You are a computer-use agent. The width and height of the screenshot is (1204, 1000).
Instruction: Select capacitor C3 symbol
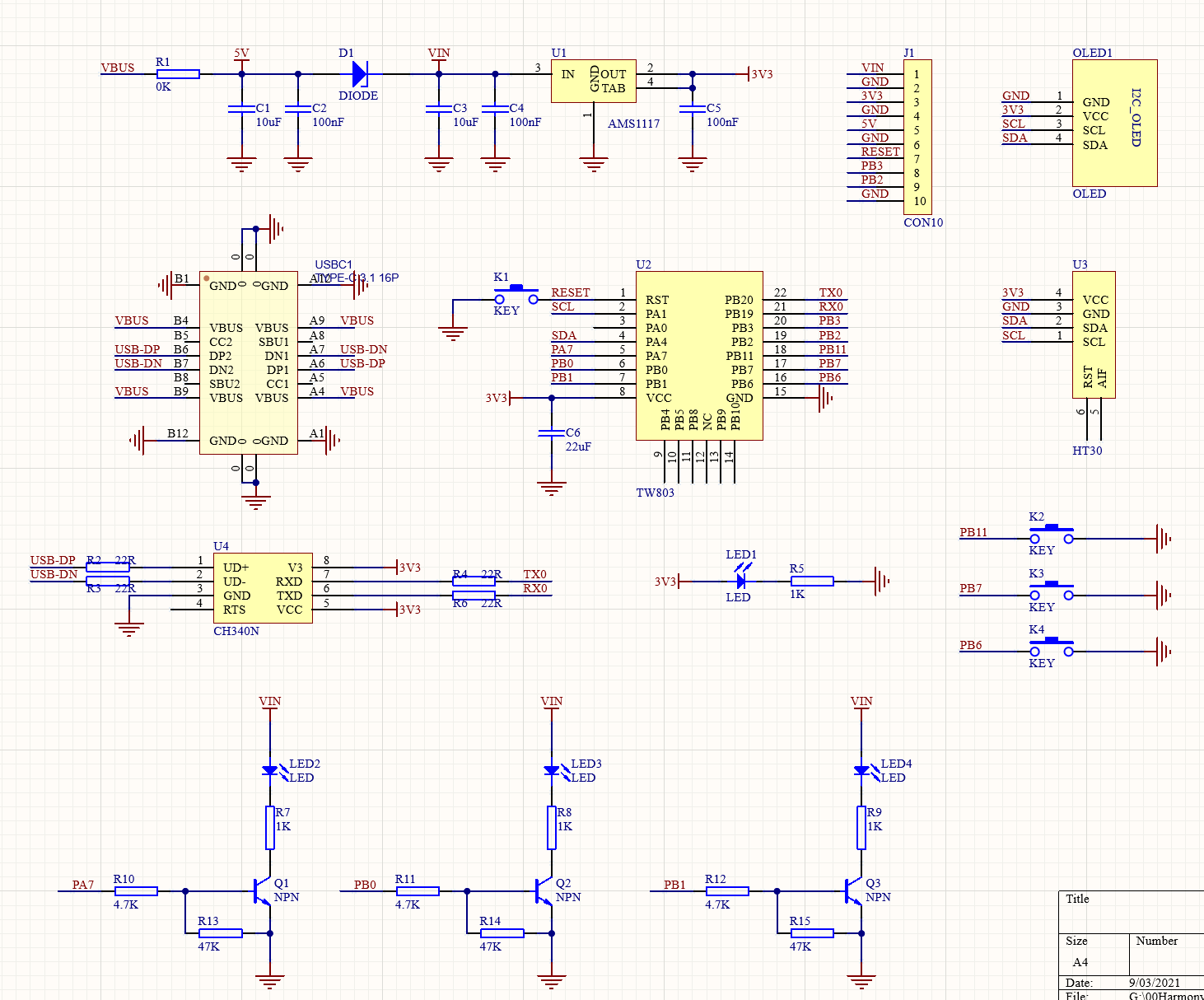tap(439, 108)
